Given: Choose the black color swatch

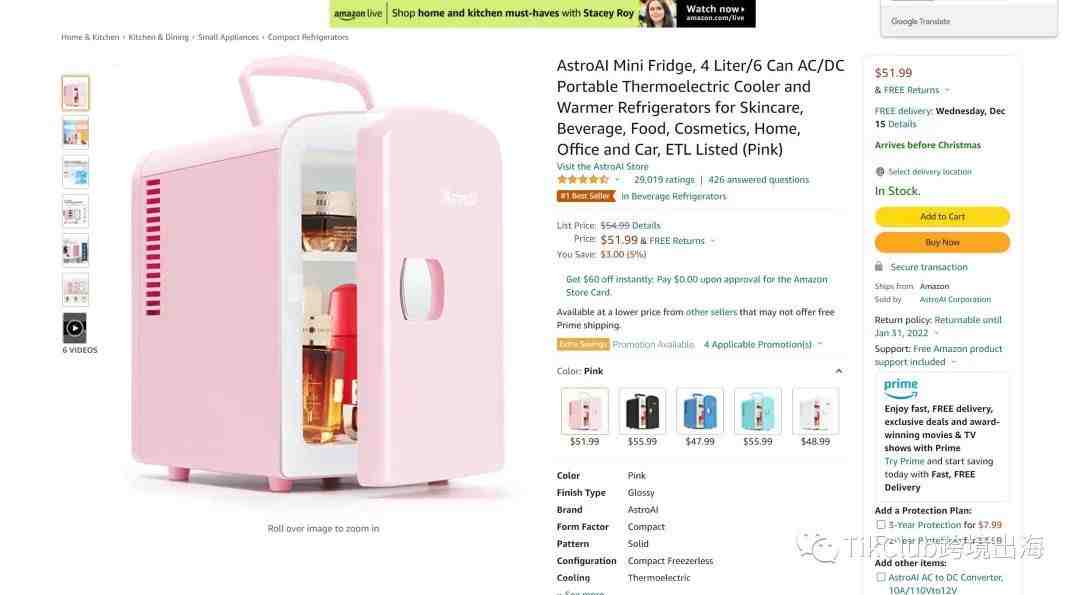Looking at the screenshot, I should pos(642,411).
